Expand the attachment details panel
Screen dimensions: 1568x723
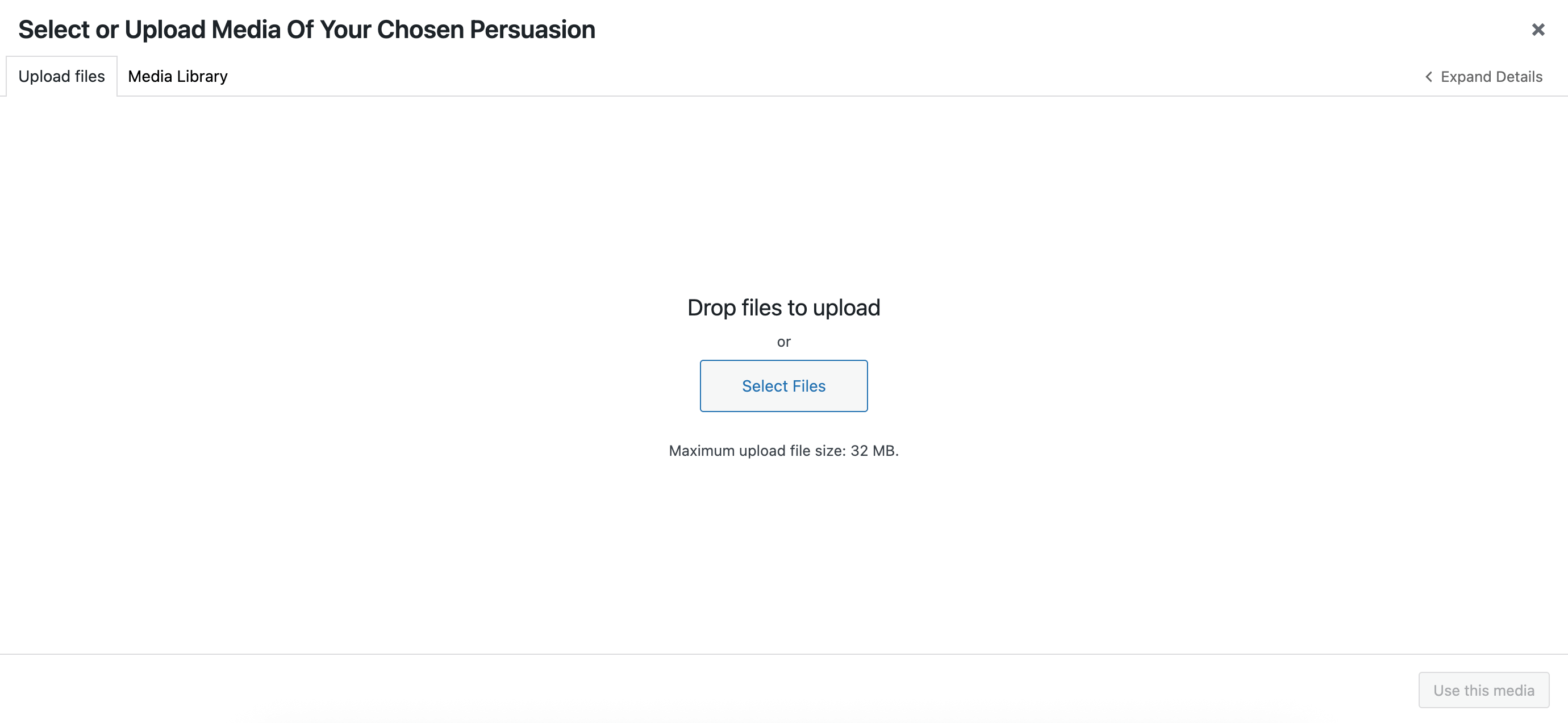[1483, 77]
